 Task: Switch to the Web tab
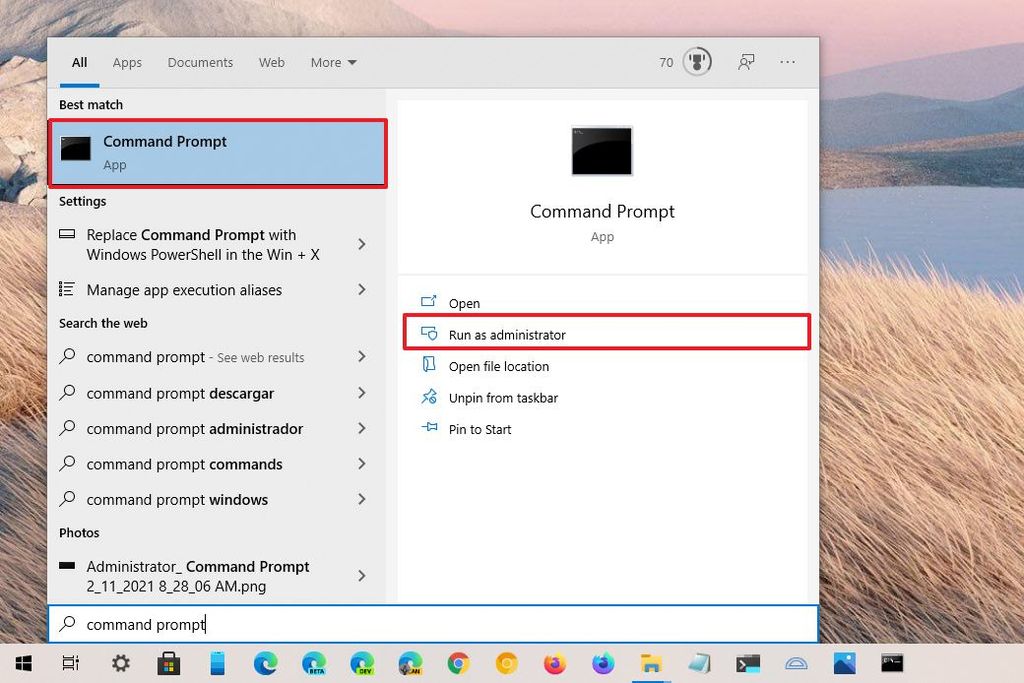point(271,62)
